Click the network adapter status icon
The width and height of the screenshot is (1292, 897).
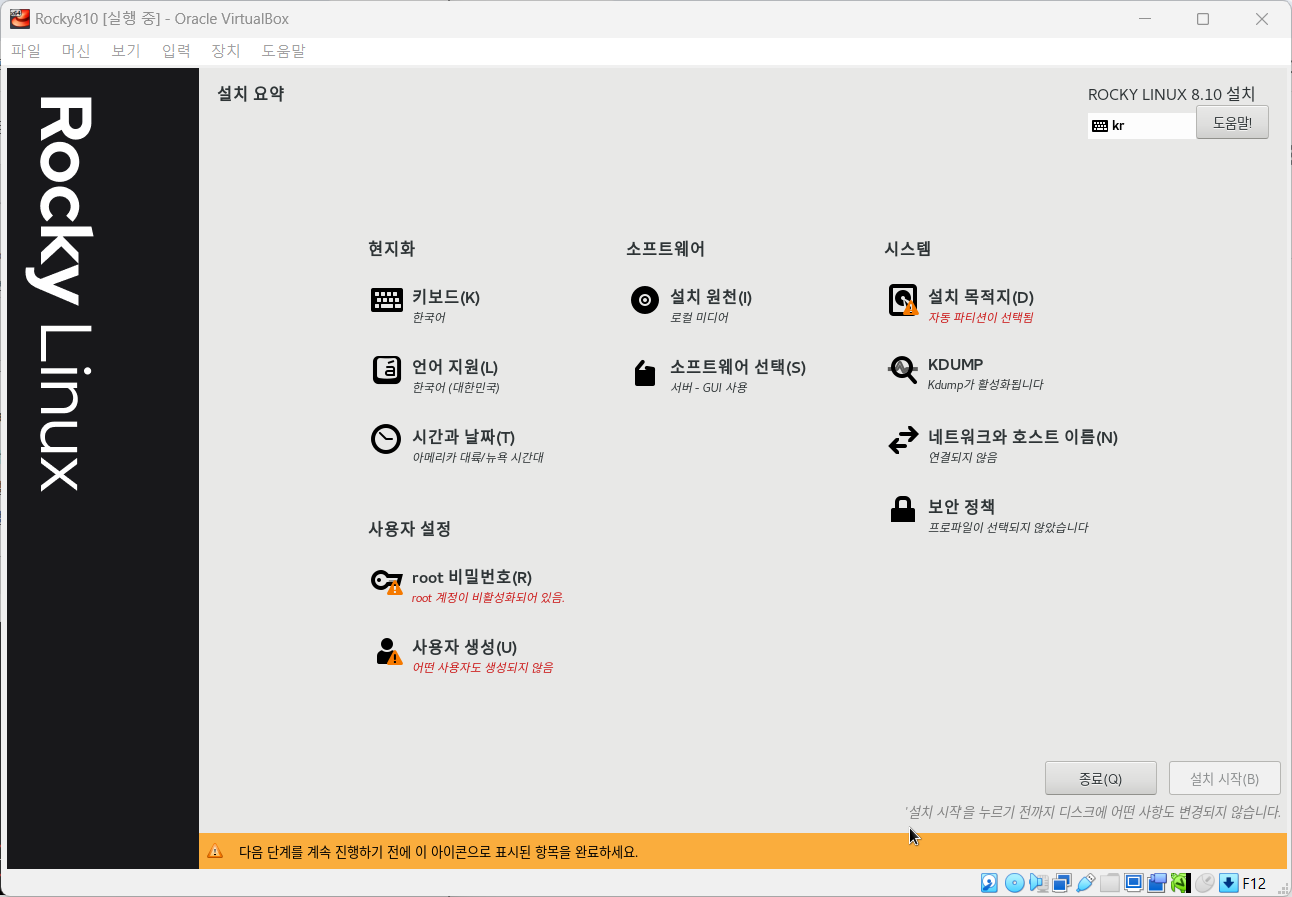[1062, 883]
